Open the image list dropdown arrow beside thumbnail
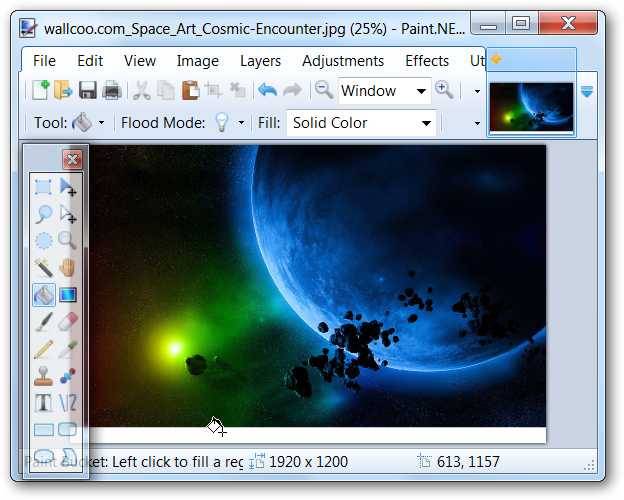Viewport: 624px width, 500px height. click(x=587, y=92)
